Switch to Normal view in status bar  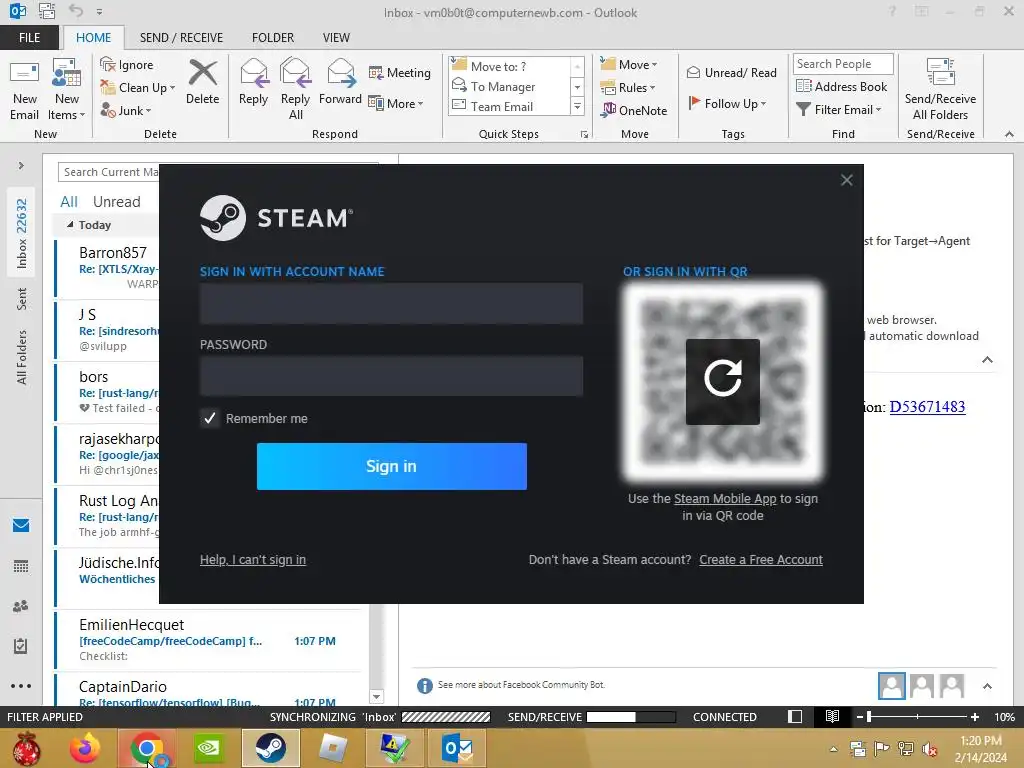click(x=795, y=716)
